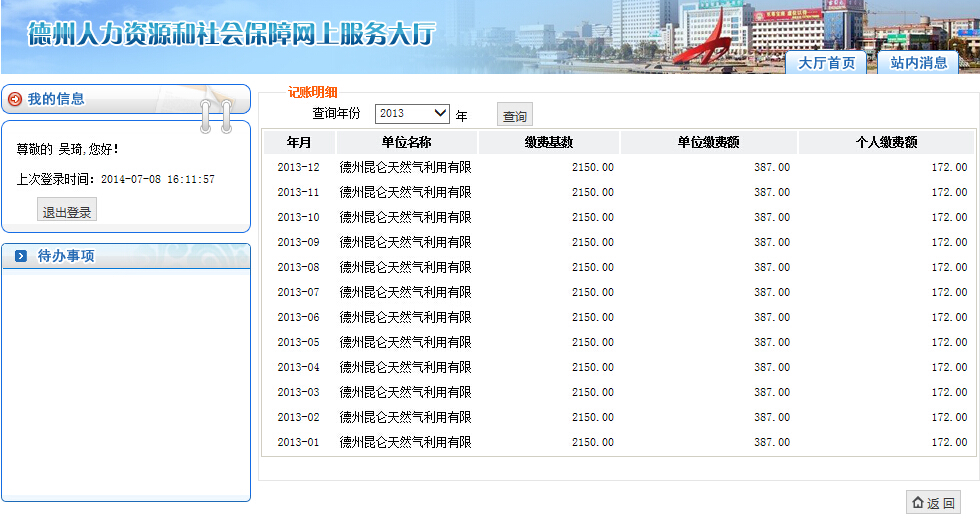This screenshot has height=521, width=980.
Task: Click the 年月 column header
Action: click(298, 143)
